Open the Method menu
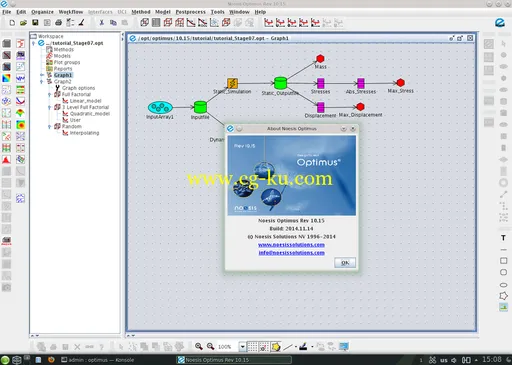The height and width of the screenshot is (365, 512). pos(141,12)
